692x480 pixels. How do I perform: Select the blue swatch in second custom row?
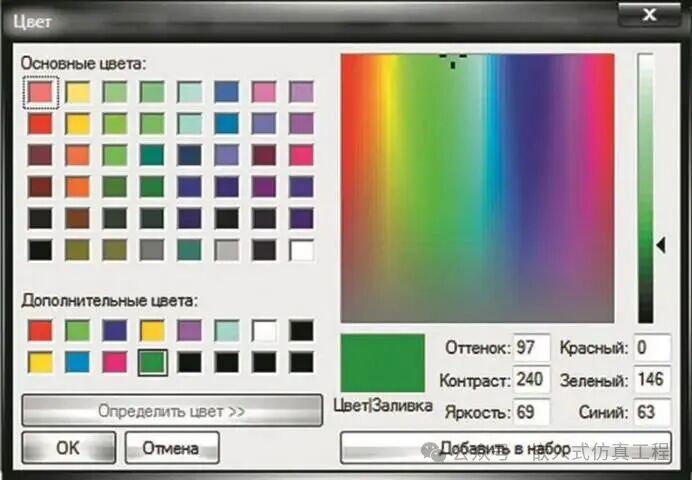(78, 363)
